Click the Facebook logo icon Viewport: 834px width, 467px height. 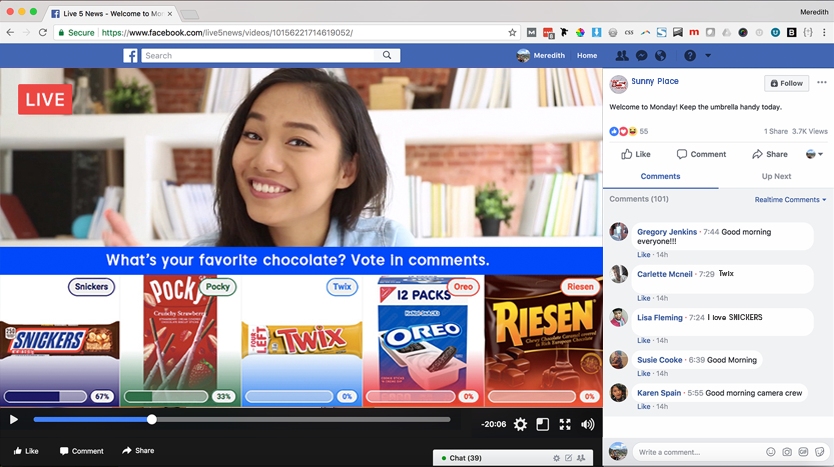tap(130, 55)
